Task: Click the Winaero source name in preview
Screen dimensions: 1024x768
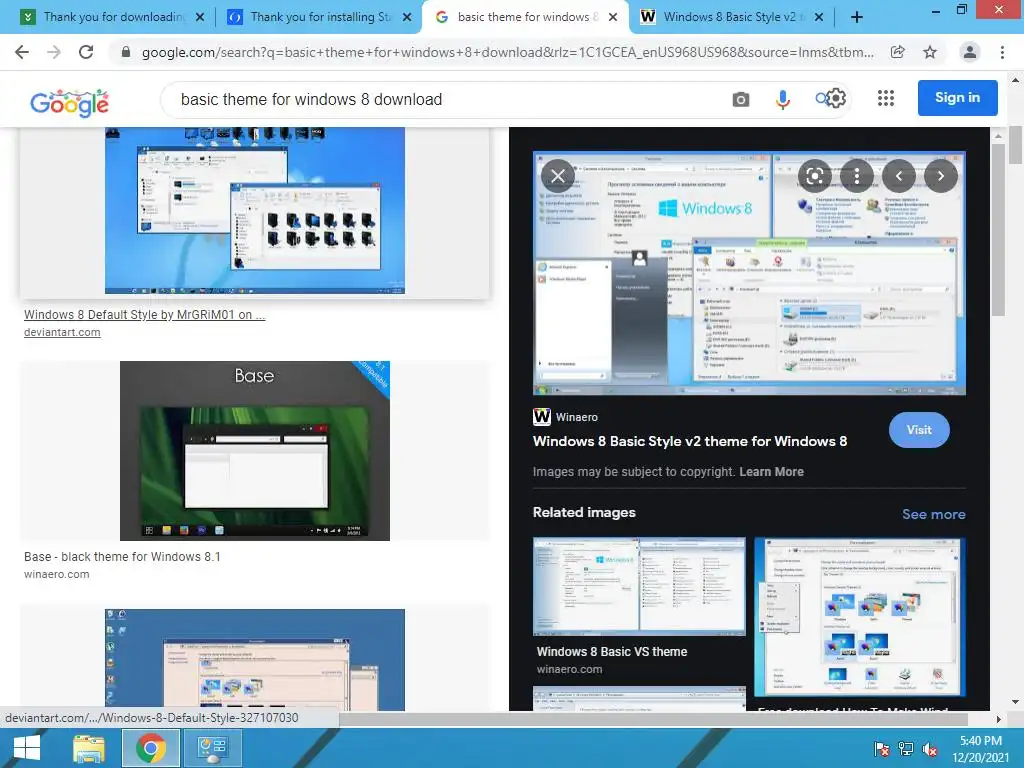Action: 577,417
